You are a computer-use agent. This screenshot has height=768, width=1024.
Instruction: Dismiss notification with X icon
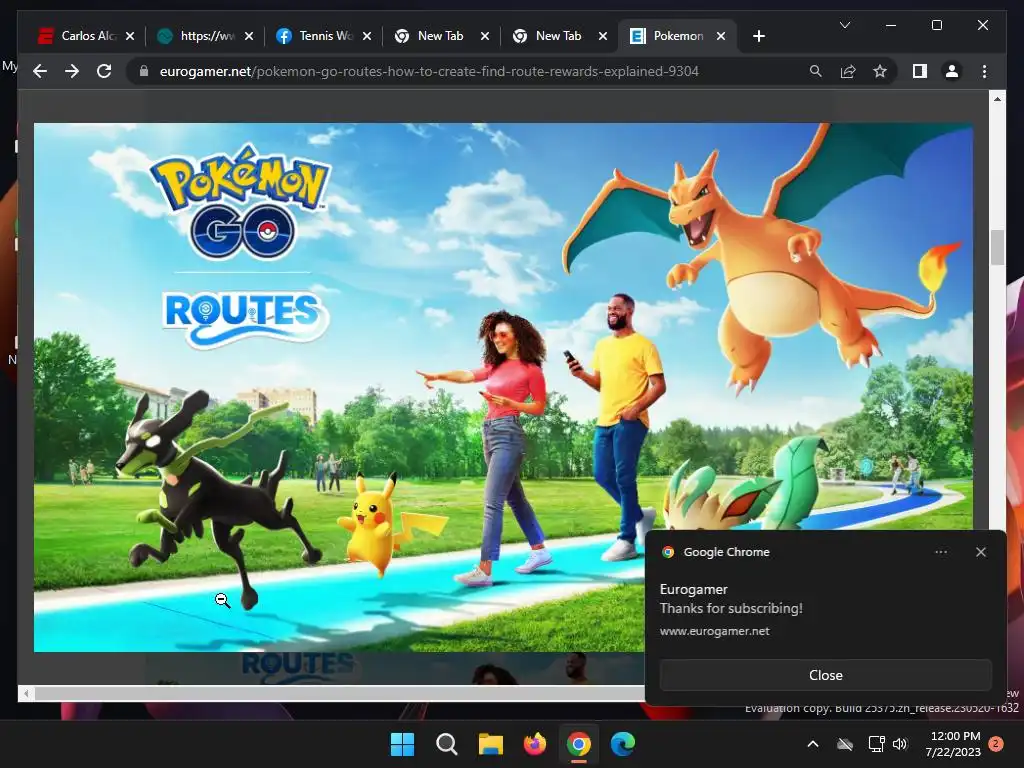click(x=981, y=552)
